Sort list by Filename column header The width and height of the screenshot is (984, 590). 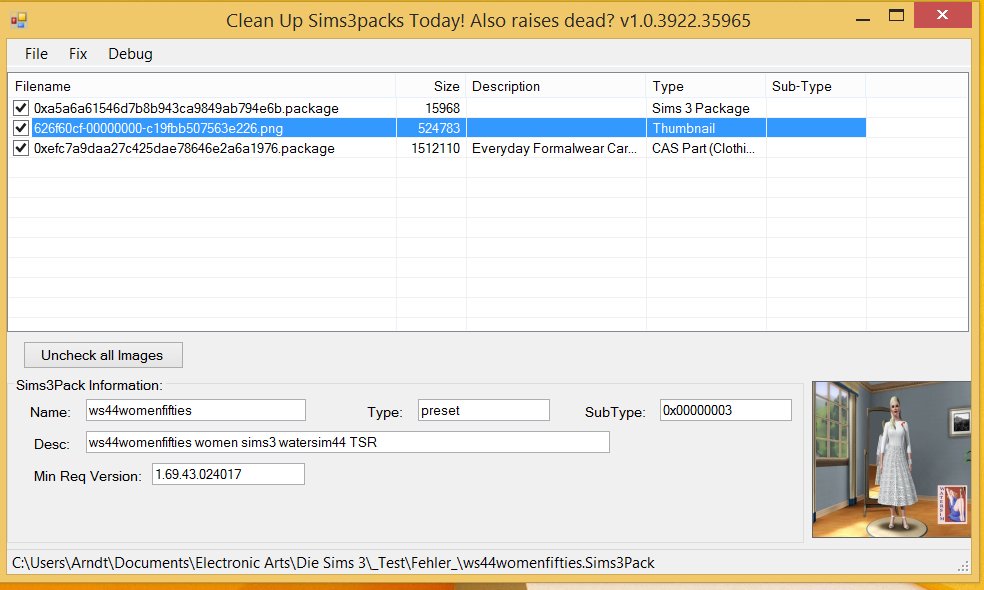tap(200, 87)
